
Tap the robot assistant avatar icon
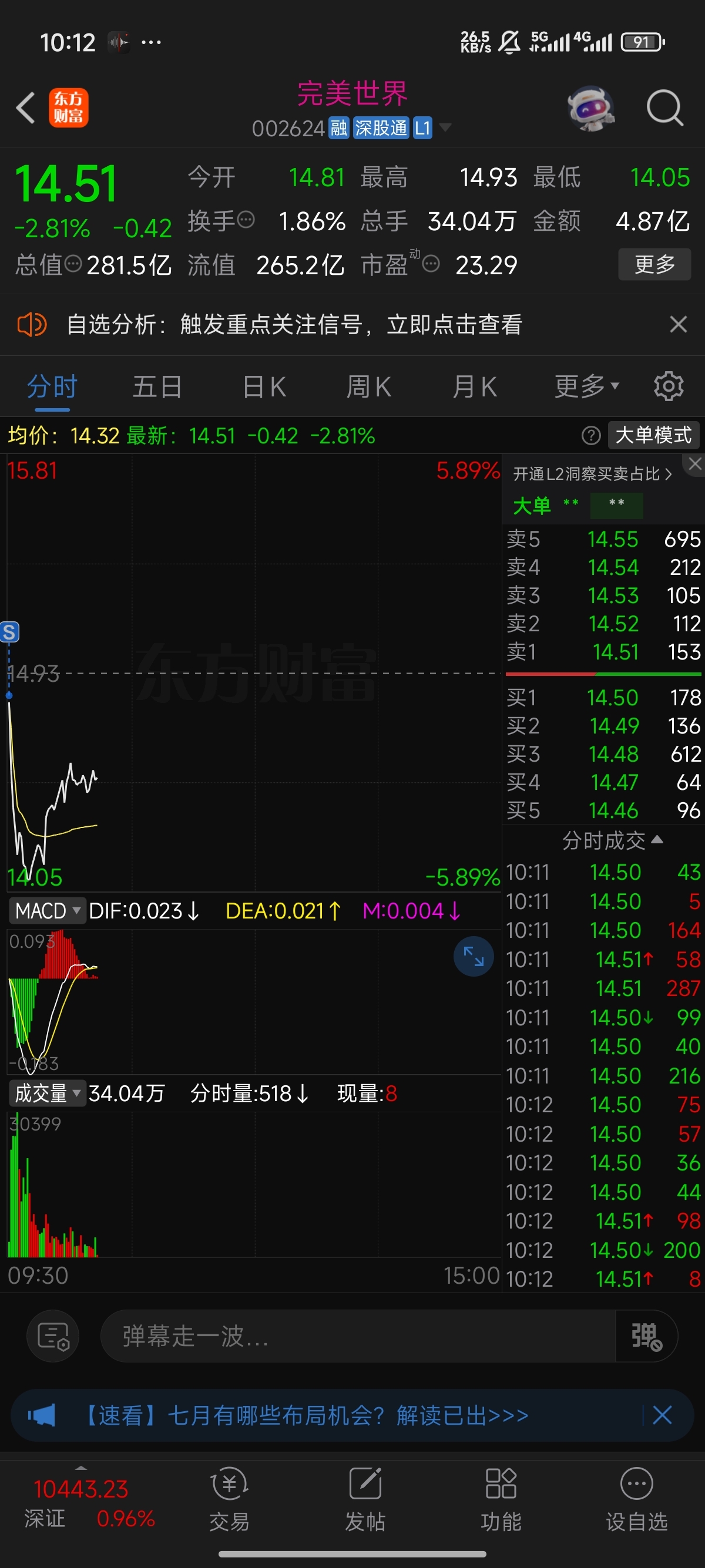pos(590,108)
